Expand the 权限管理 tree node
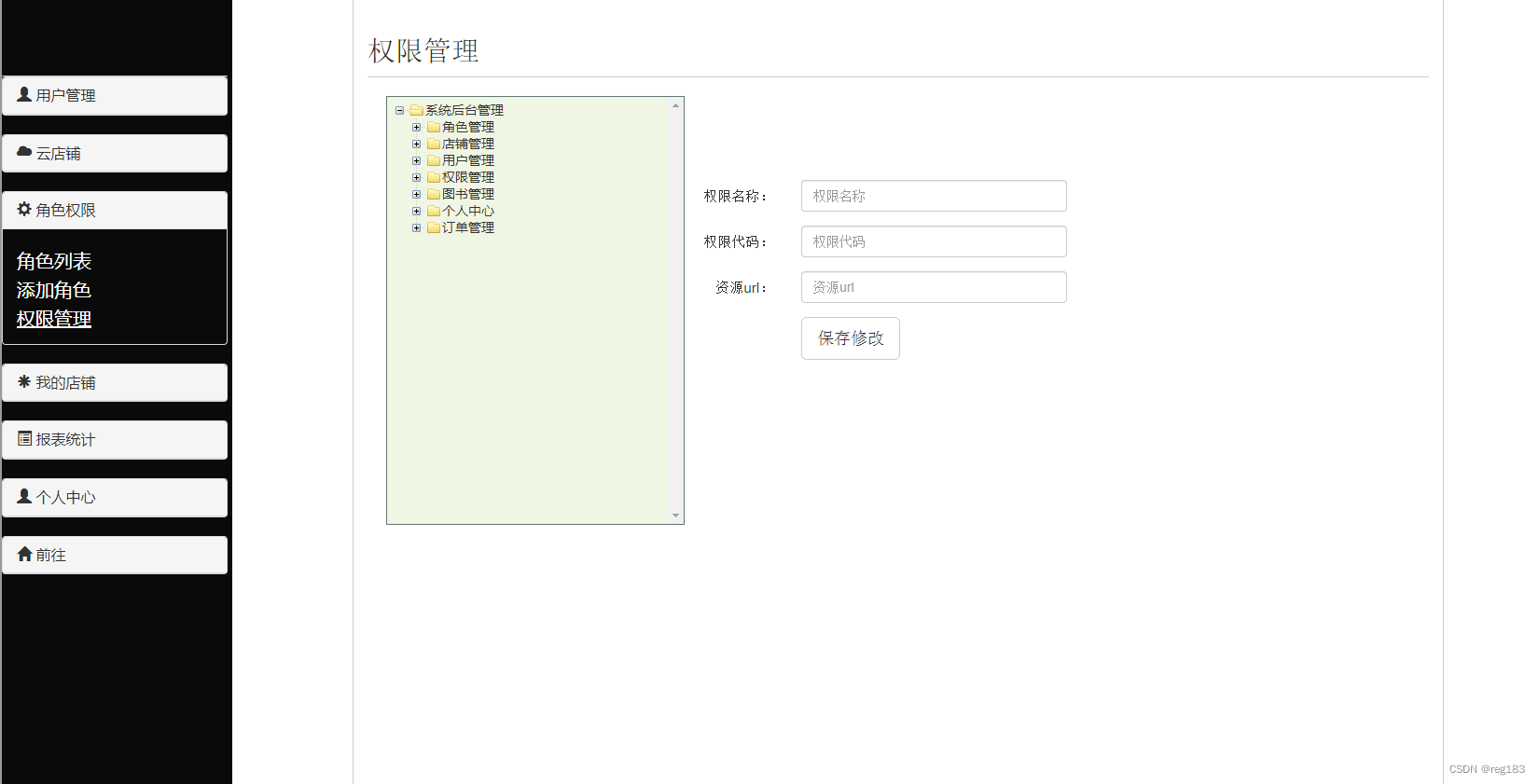The height and width of the screenshot is (784, 1539). [x=416, y=177]
